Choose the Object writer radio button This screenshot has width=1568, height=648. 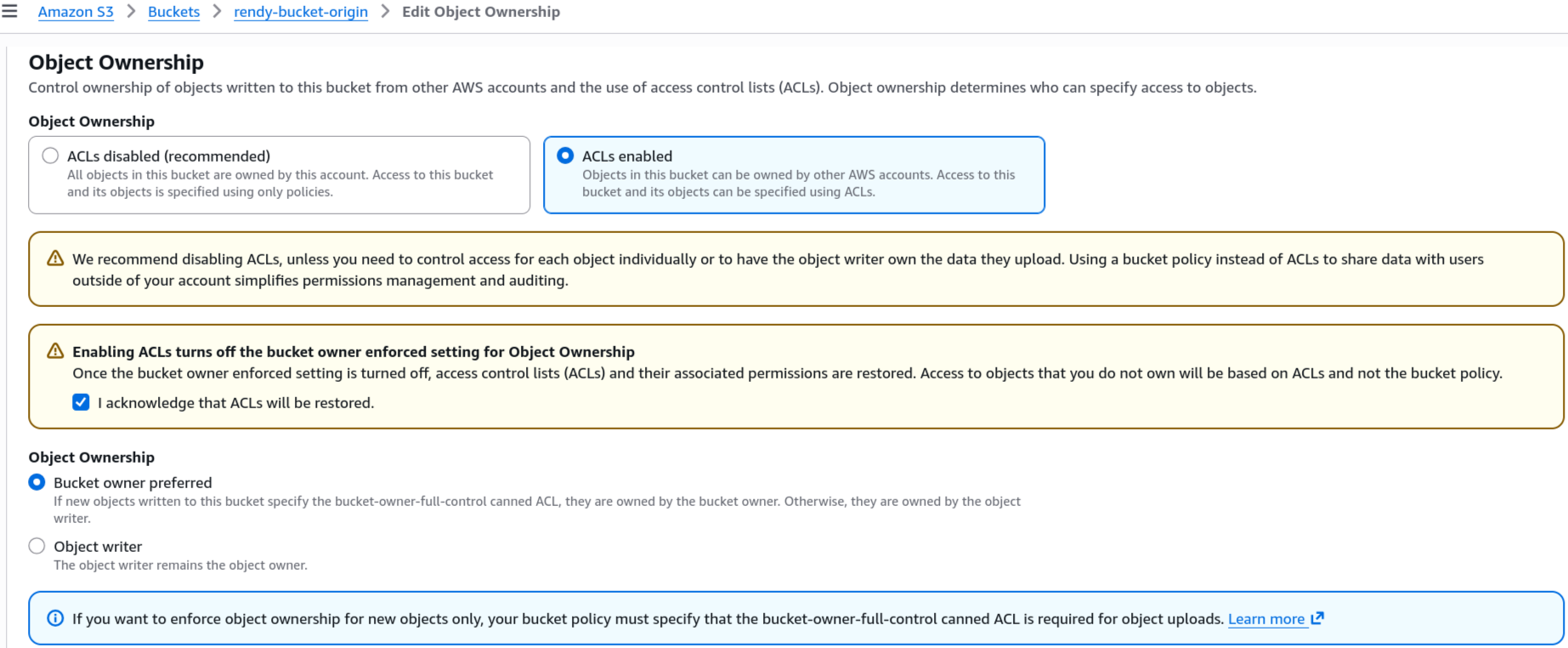[37, 546]
